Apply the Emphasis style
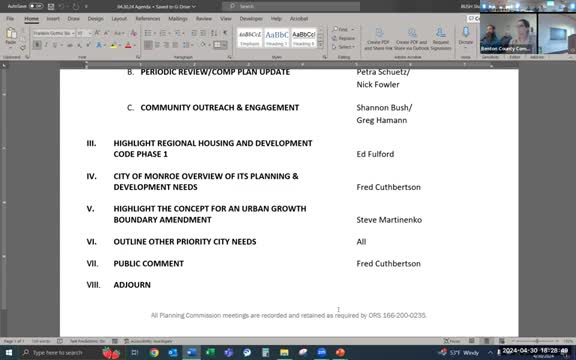The width and height of the screenshot is (576, 360). pos(250,37)
